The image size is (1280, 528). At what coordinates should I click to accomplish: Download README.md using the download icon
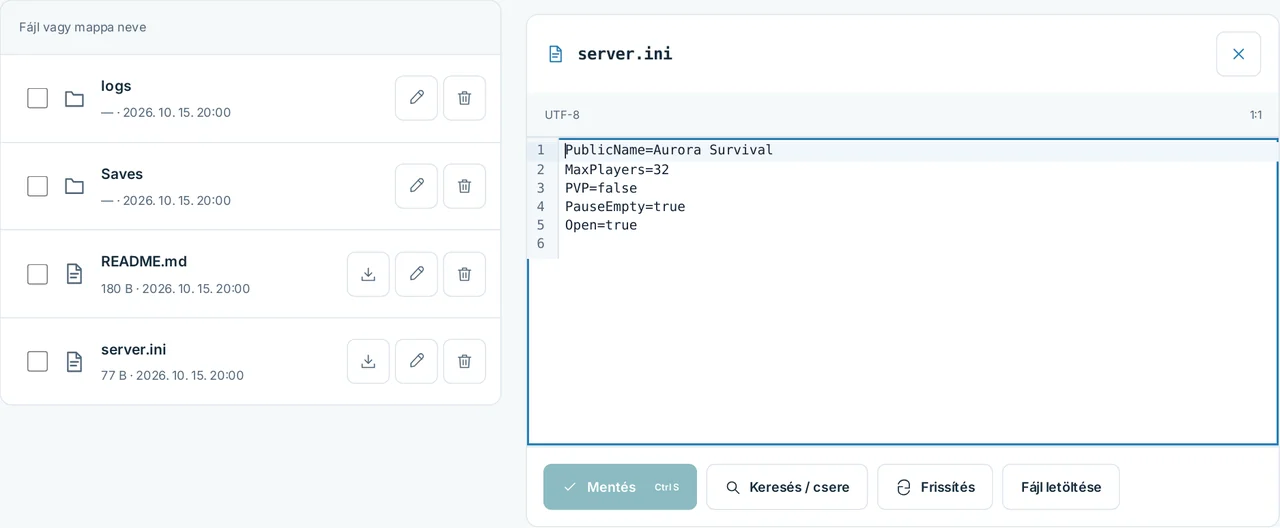(368, 274)
